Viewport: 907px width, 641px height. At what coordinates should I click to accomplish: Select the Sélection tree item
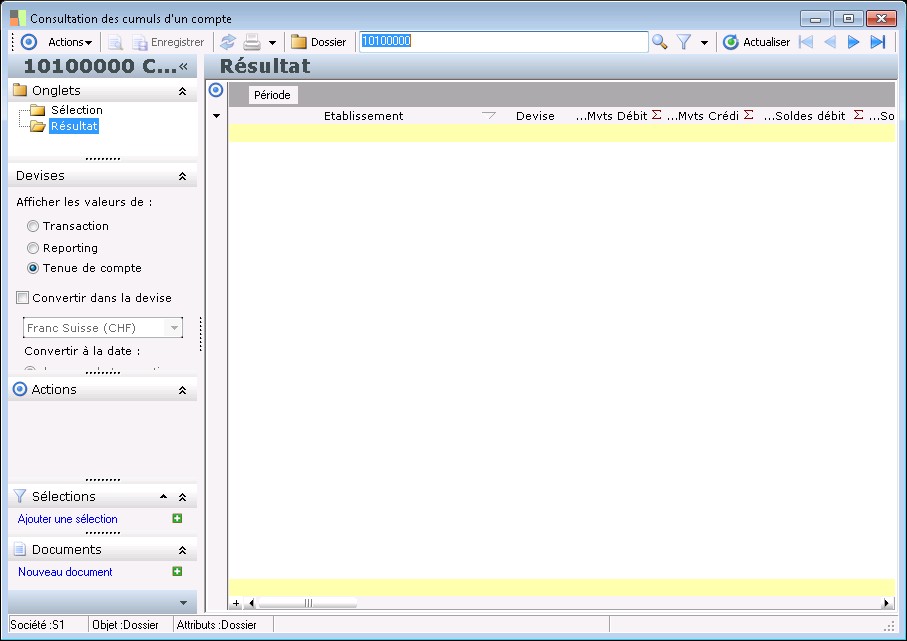pyautogui.click(x=76, y=110)
